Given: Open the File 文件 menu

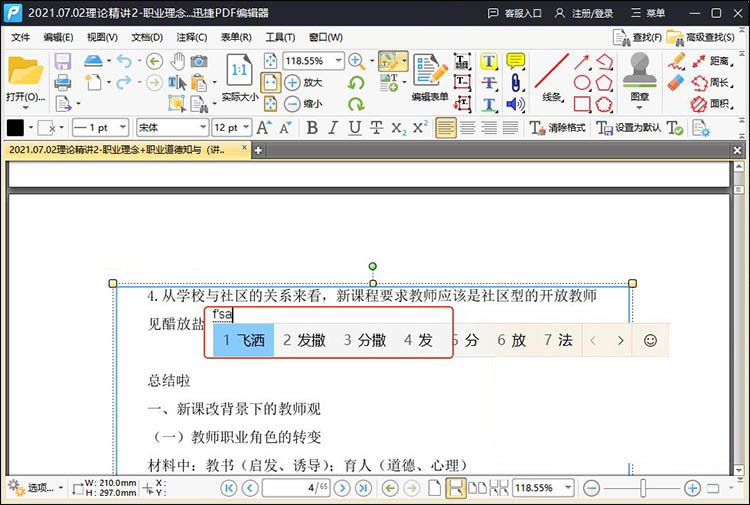Looking at the screenshot, I should 20,37.
